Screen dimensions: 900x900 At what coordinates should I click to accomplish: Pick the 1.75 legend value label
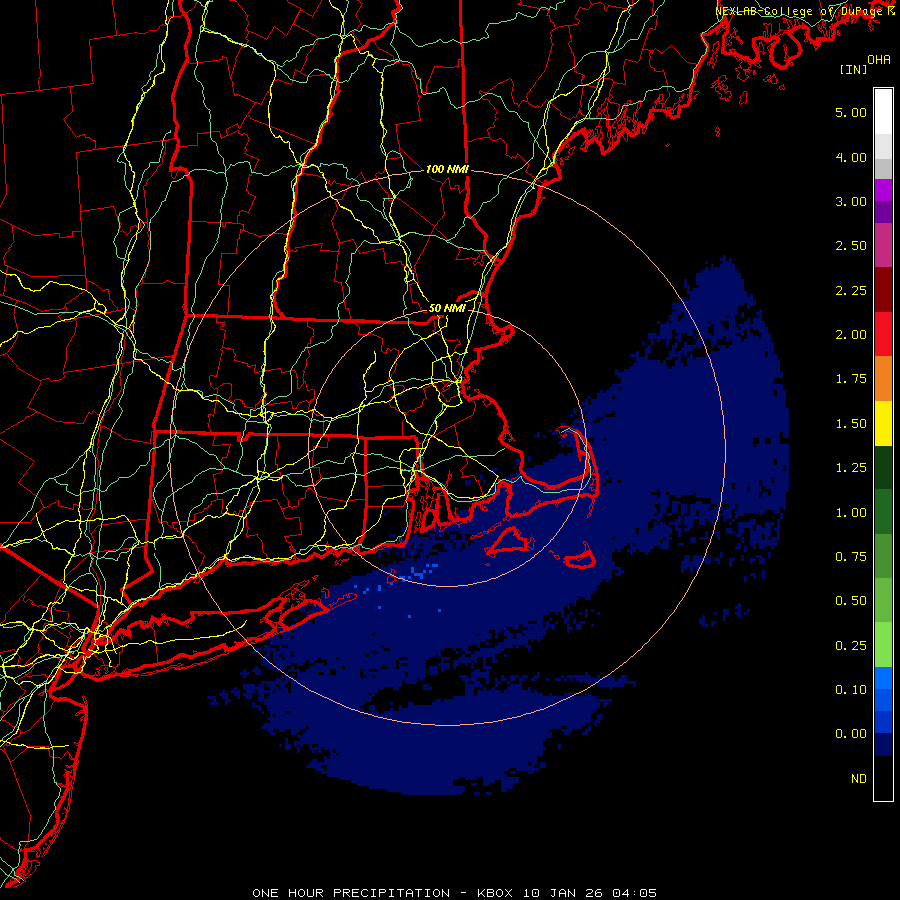pyautogui.click(x=851, y=379)
